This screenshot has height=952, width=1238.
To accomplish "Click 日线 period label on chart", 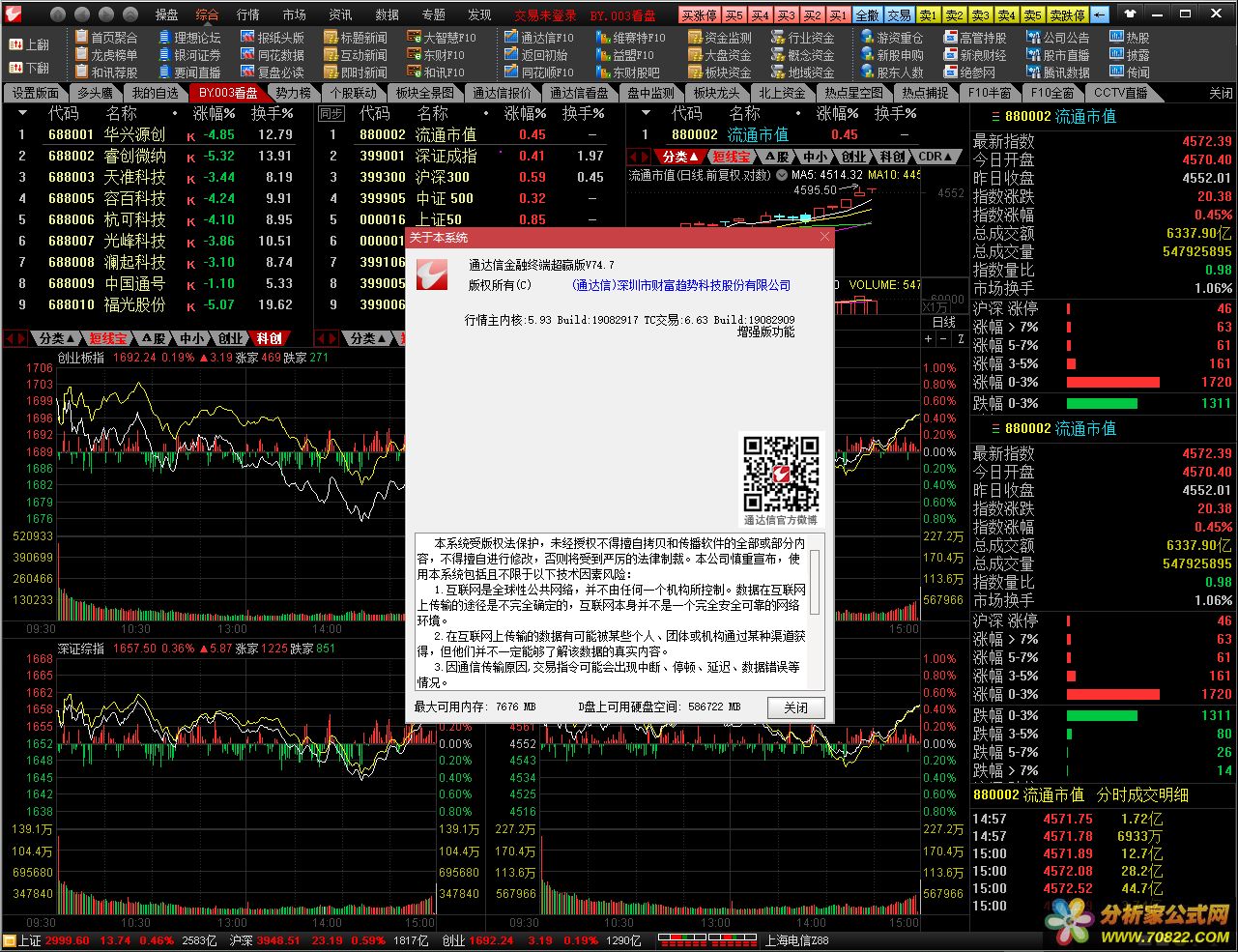I will (944, 322).
